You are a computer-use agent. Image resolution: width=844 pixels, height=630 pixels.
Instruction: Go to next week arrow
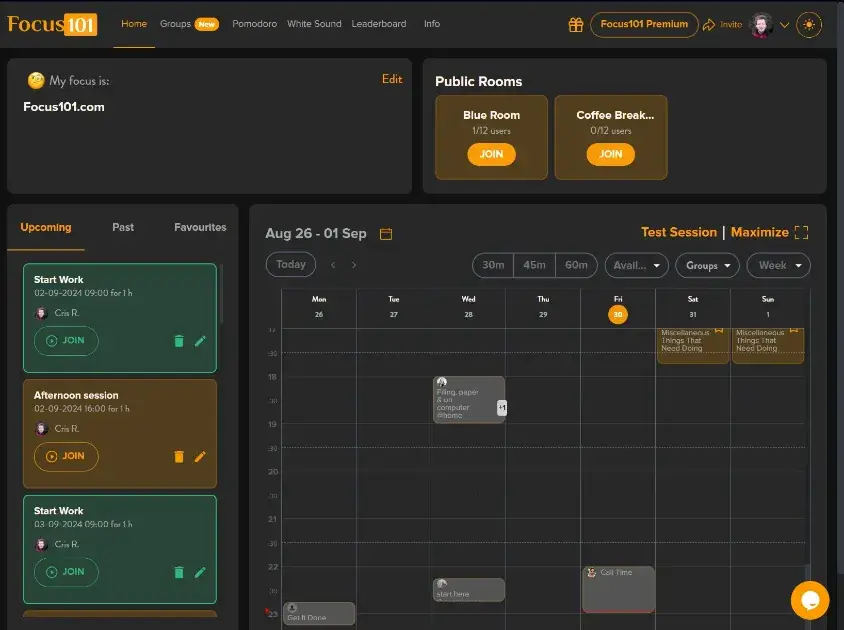[354, 265]
